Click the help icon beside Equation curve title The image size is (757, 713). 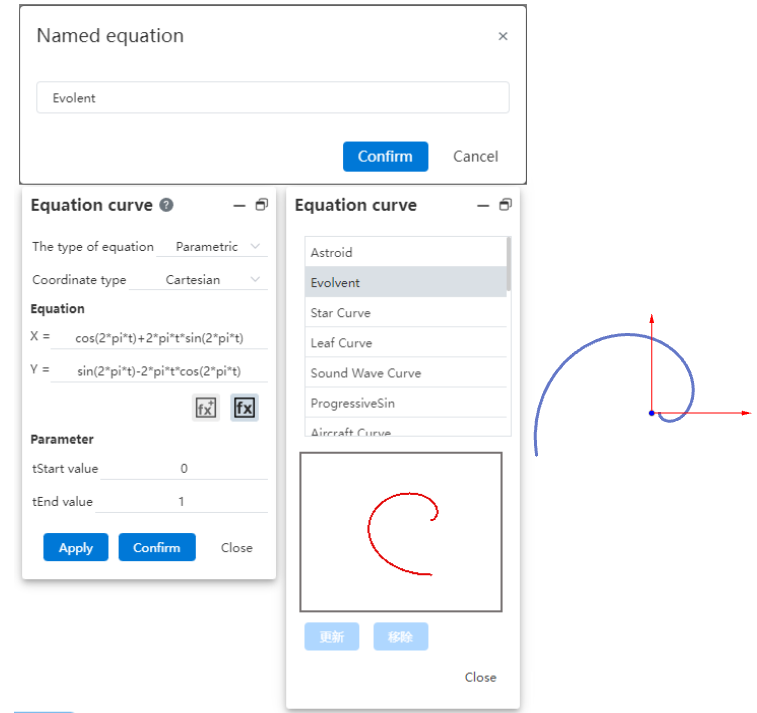(166, 205)
